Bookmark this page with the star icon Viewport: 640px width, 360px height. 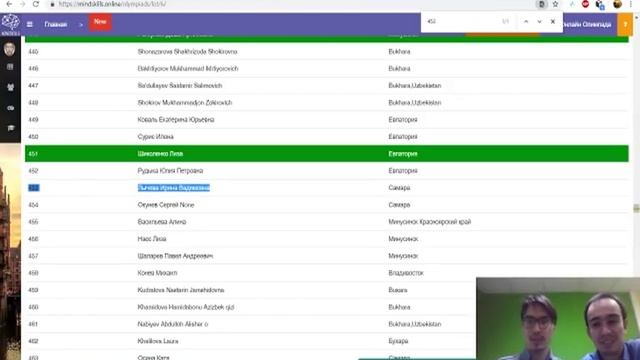[x=555, y=4]
